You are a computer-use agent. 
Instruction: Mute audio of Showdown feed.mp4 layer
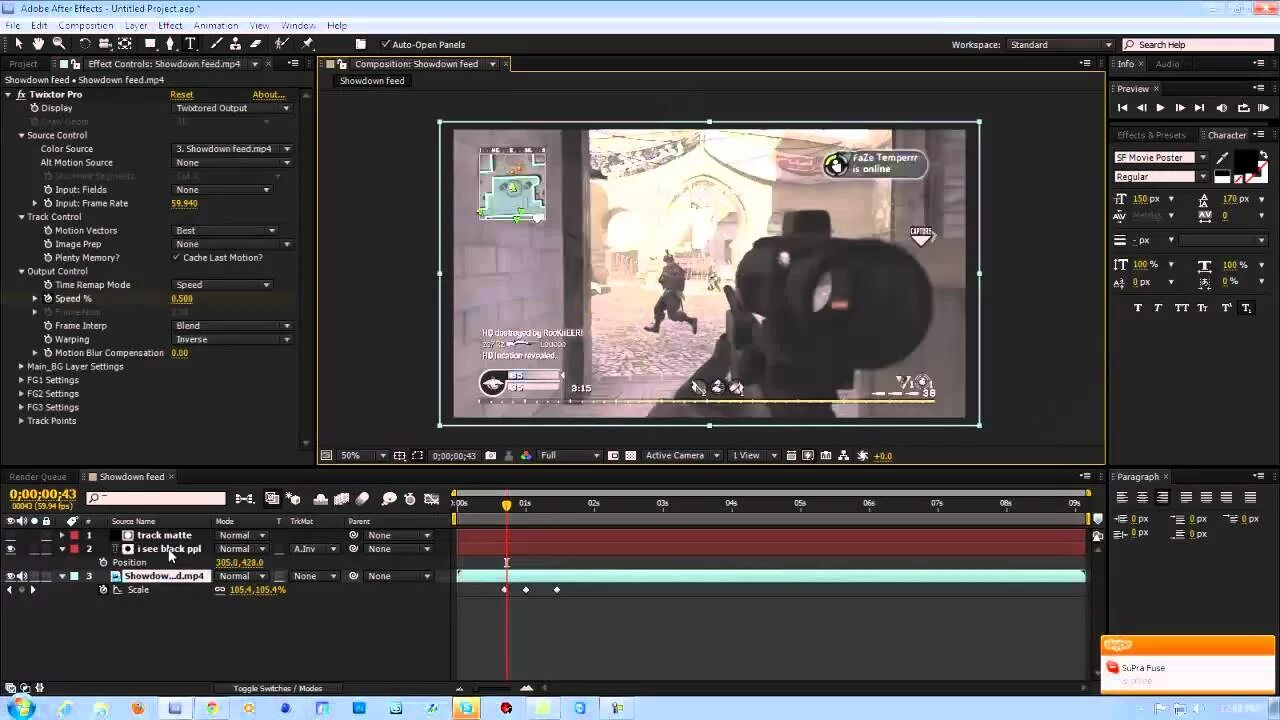tap(22, 576)
